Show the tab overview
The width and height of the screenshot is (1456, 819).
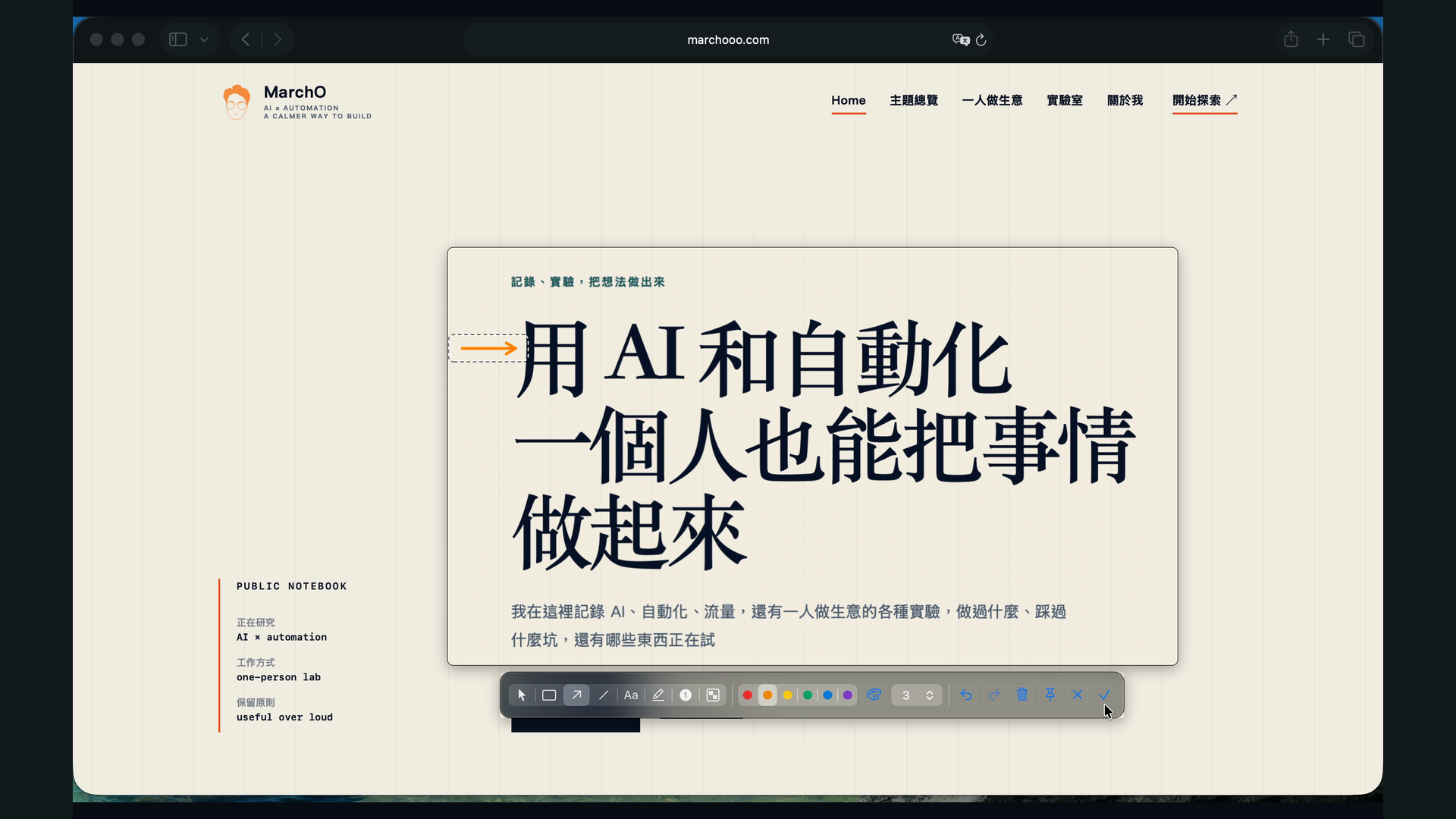point(1357,39)
